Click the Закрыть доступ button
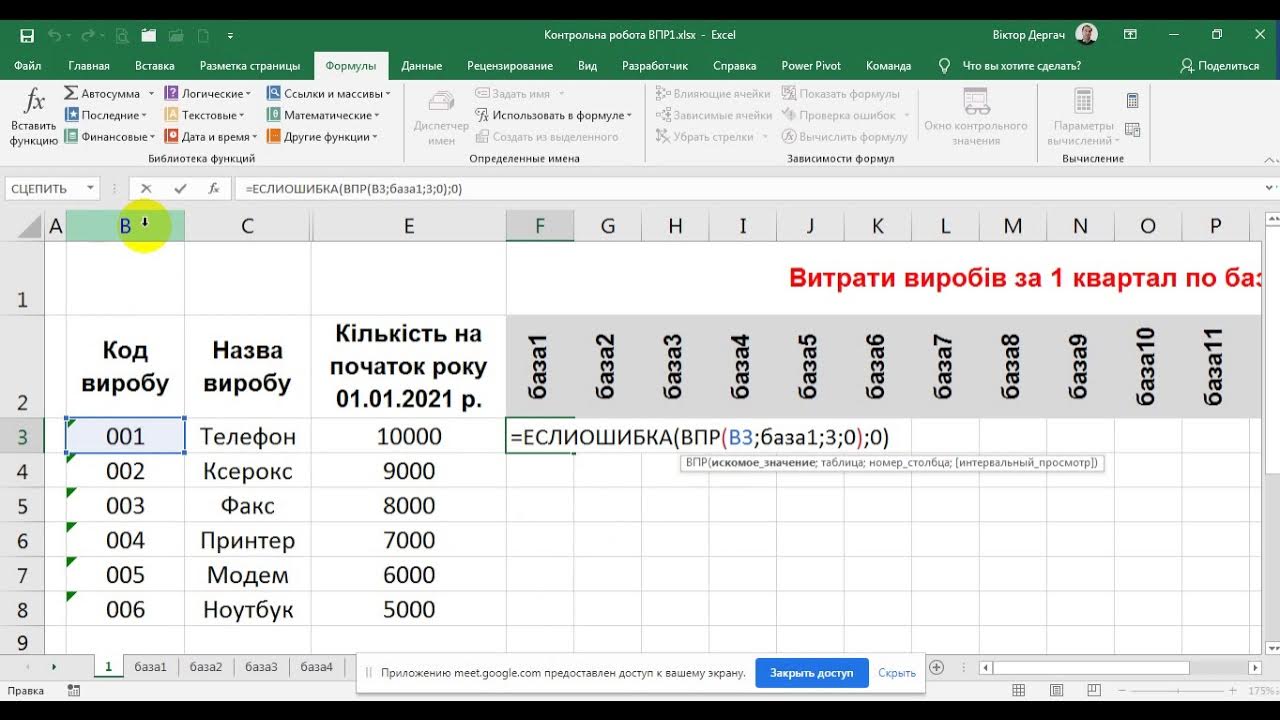Image resolution: width=1280 pixels, height=720 pixels. click(812, 673)
